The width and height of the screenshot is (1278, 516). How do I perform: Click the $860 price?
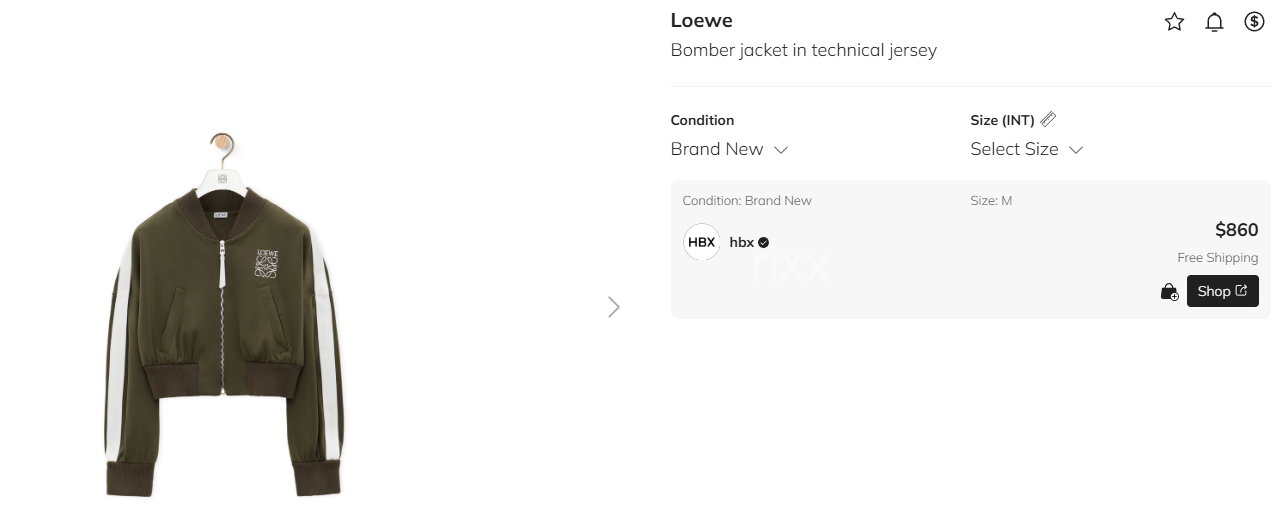click(1236, 230)
